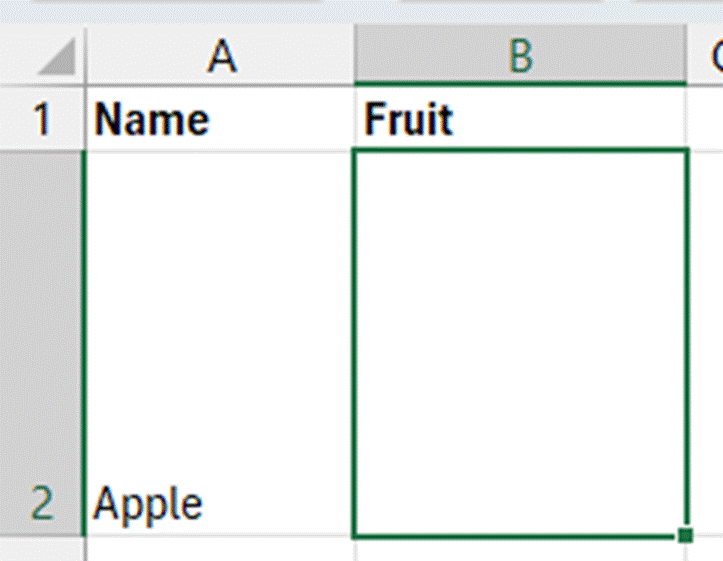Click the divider between column A and B headers

pos(354,57)
